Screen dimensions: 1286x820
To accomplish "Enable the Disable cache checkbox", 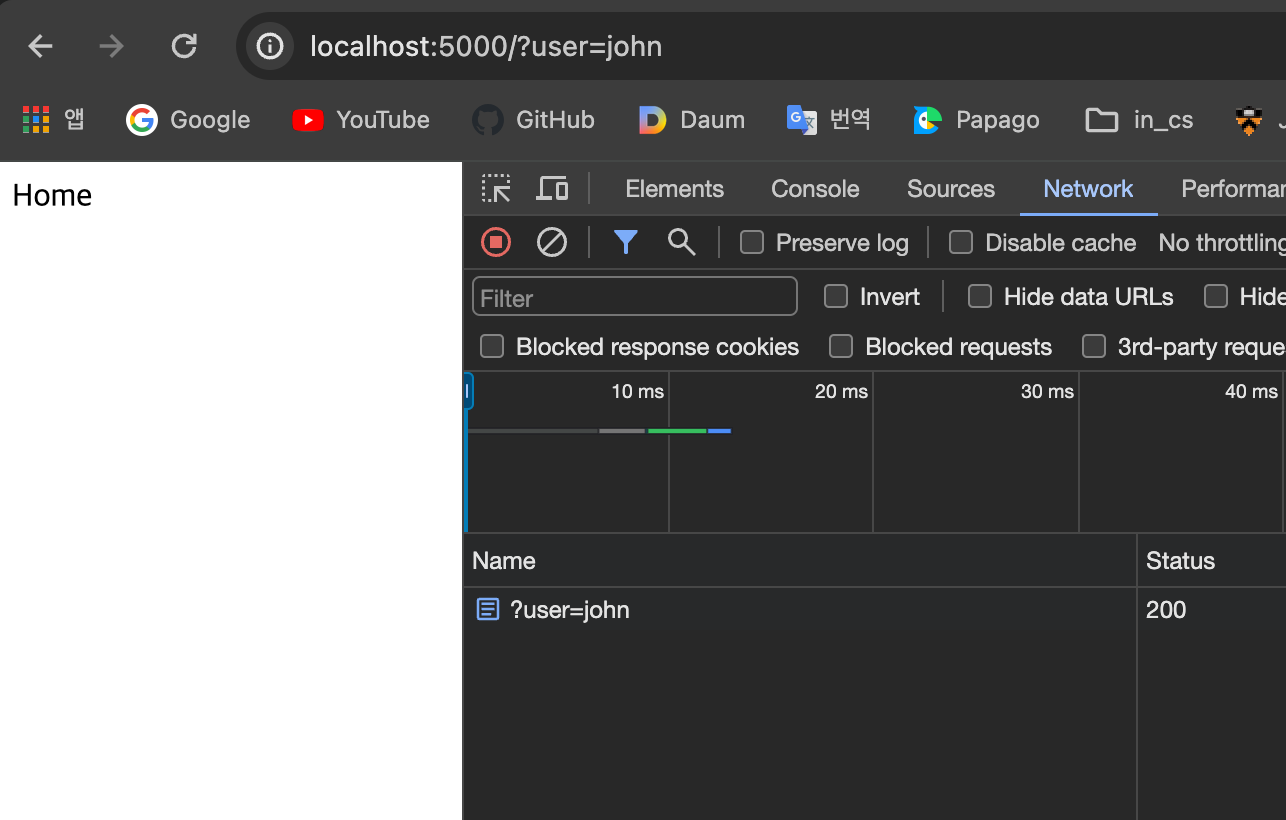I will 961,242.
